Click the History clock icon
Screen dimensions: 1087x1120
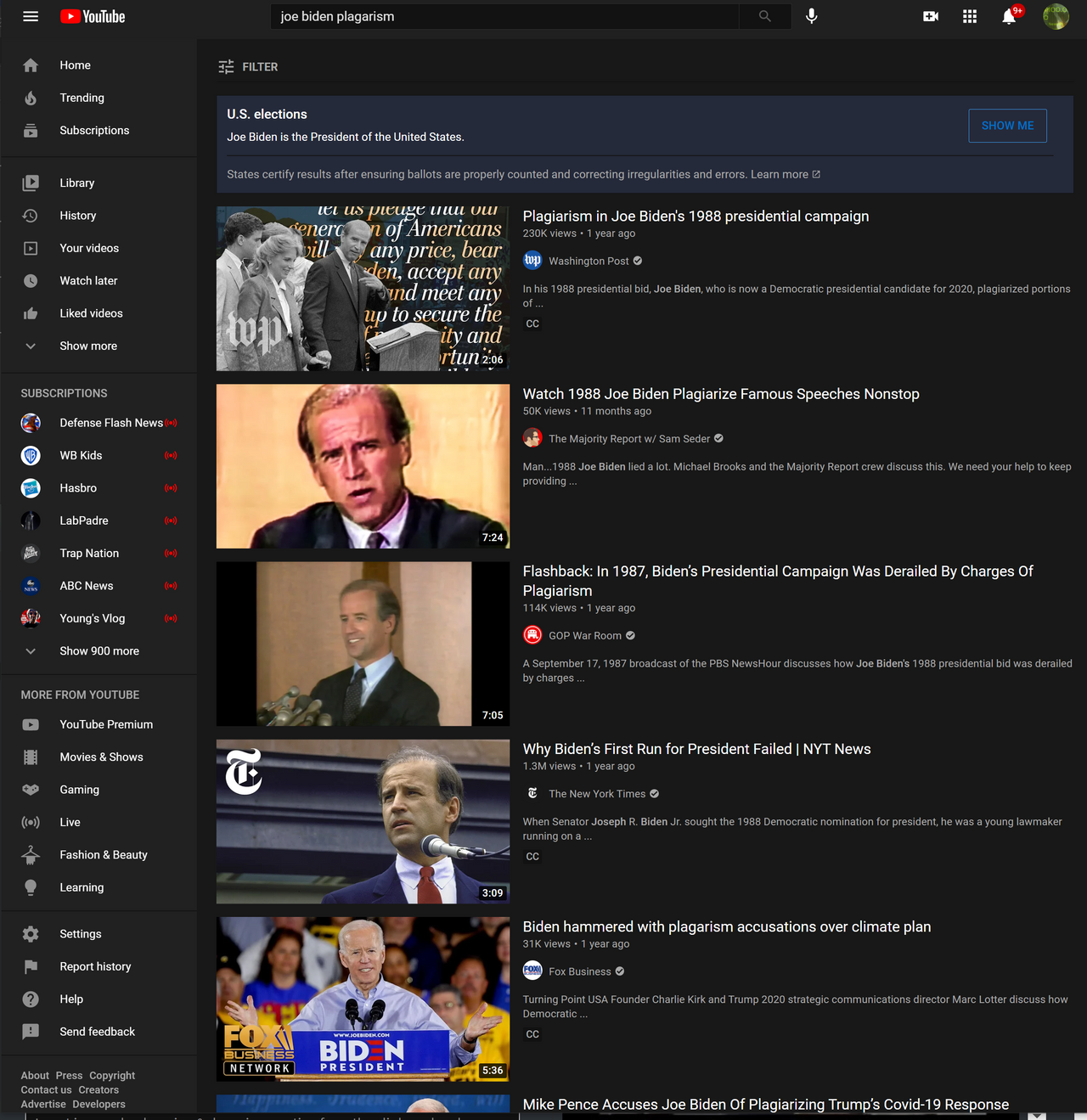click(31, 216)
